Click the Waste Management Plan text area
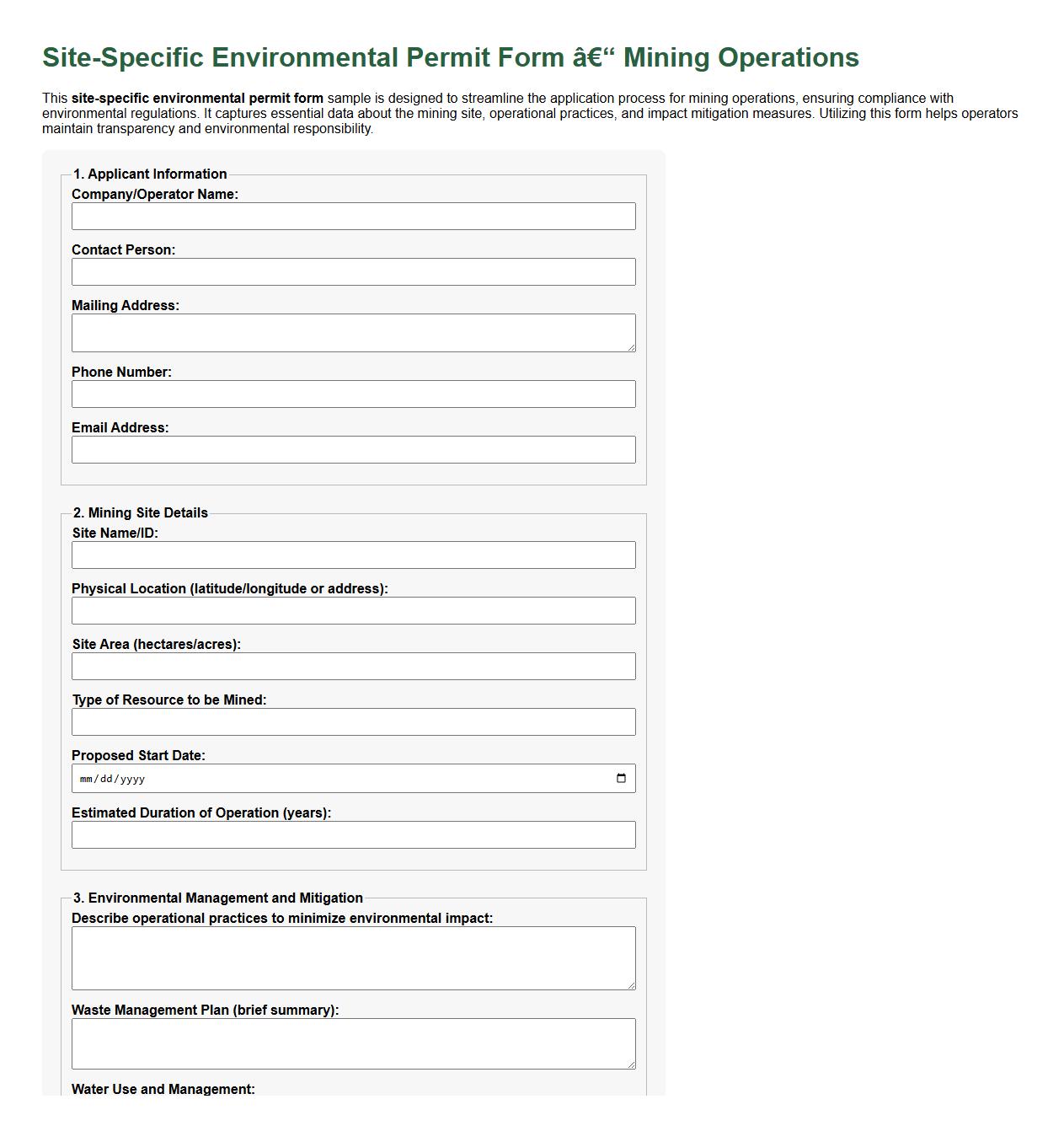The height and width of the screenshot is (1142, 1064). point(354,1043)
